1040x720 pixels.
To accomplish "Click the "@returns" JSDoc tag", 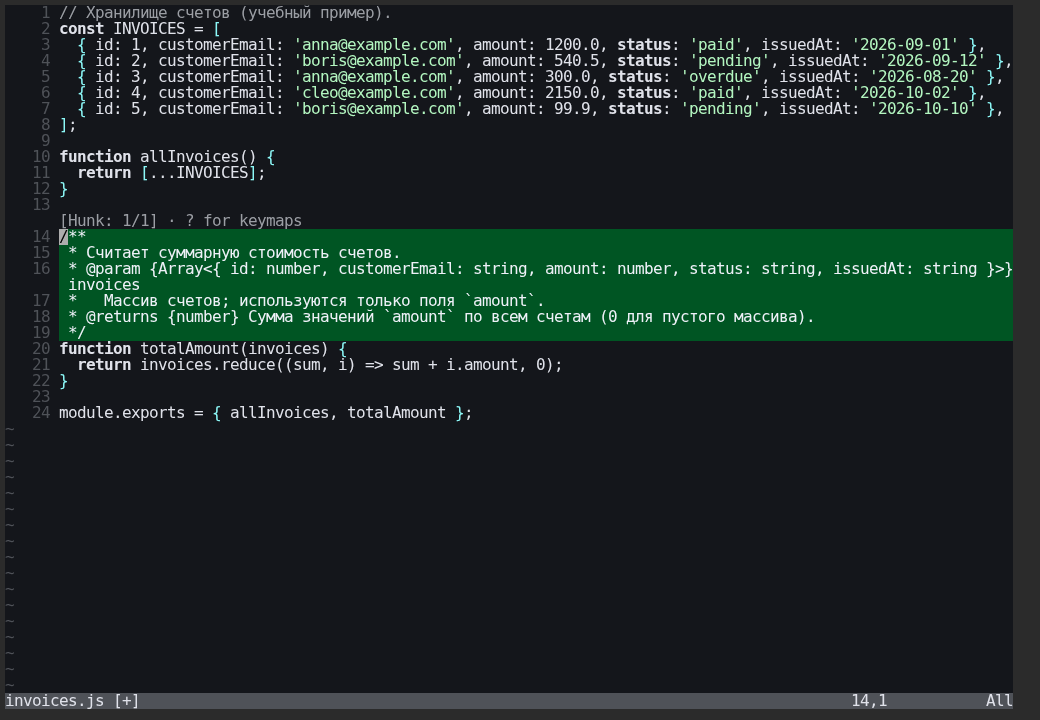I will pos(122,317).
